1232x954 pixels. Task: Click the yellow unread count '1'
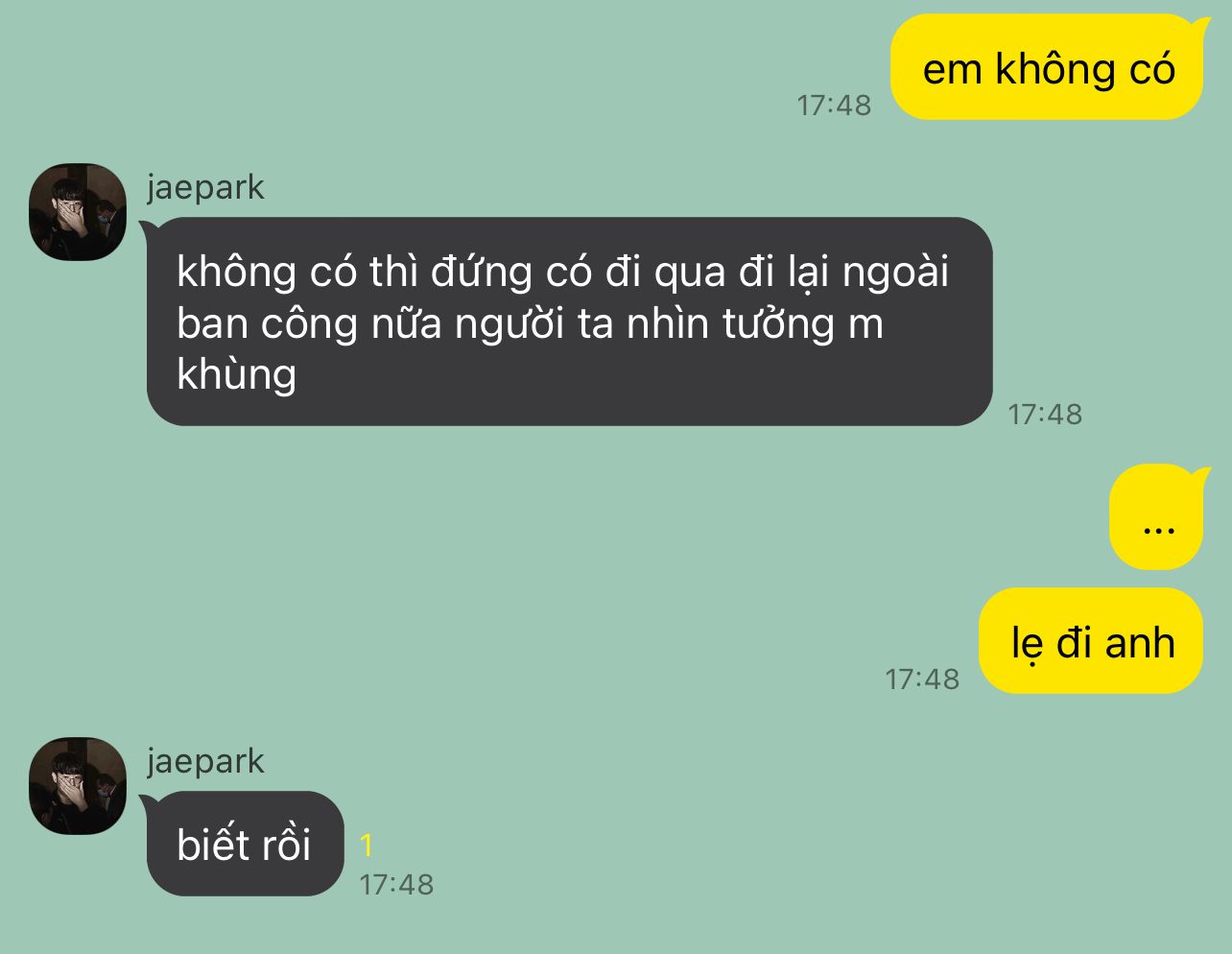(366, 846)
